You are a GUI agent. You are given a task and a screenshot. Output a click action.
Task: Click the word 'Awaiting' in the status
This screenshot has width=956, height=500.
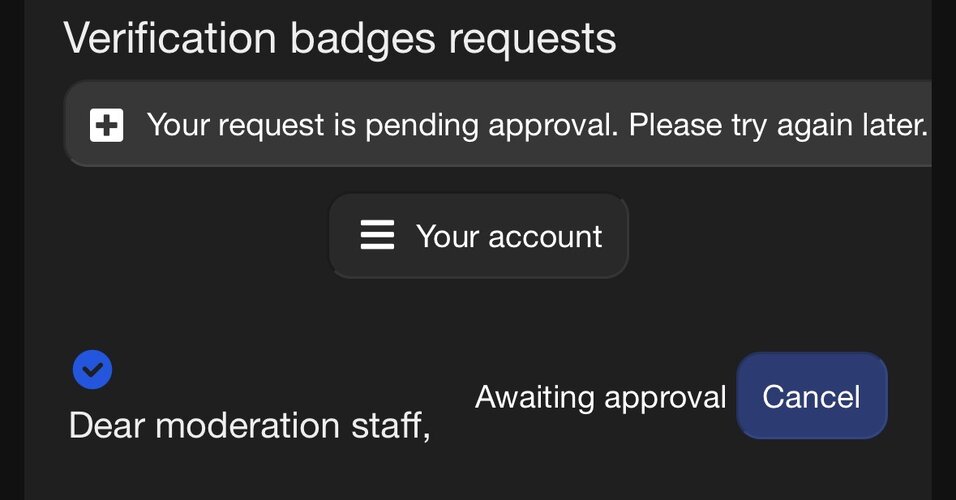tap(536, 397)
